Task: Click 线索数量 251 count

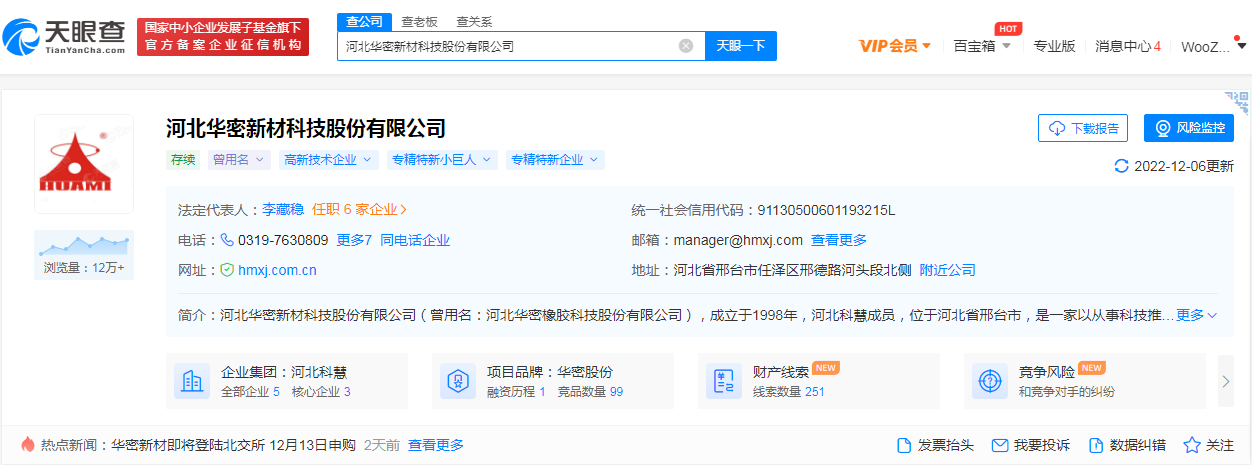Action: coord(789,392)
